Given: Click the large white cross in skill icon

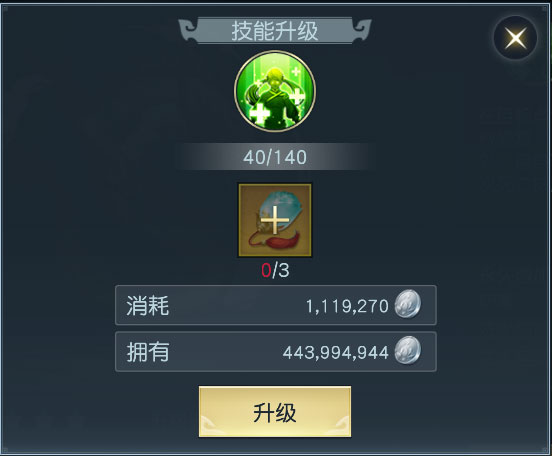Looking at the screenshot, I should point(260,114).
